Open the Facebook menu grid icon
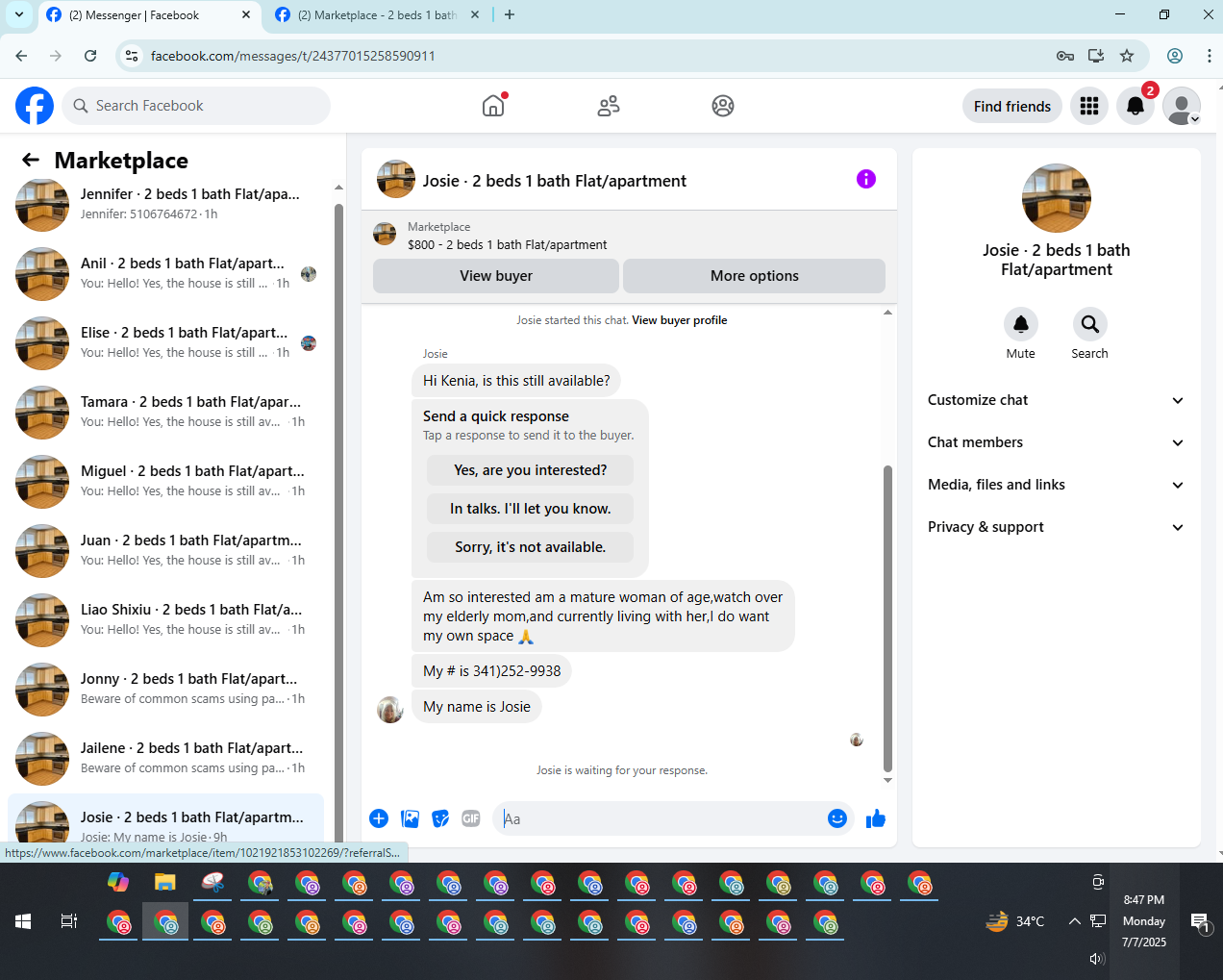Viewport: 1223px width, 980px height. [1089, 106]
